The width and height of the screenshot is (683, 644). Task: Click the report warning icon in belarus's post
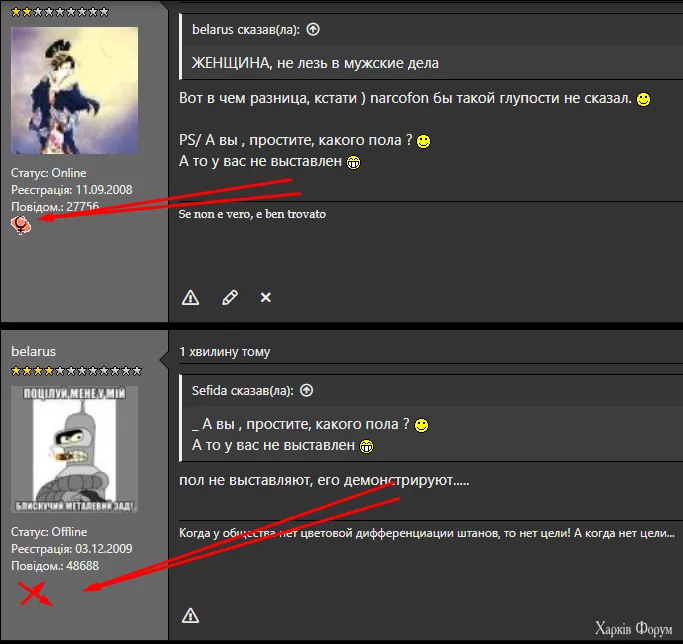click(190, 616)
